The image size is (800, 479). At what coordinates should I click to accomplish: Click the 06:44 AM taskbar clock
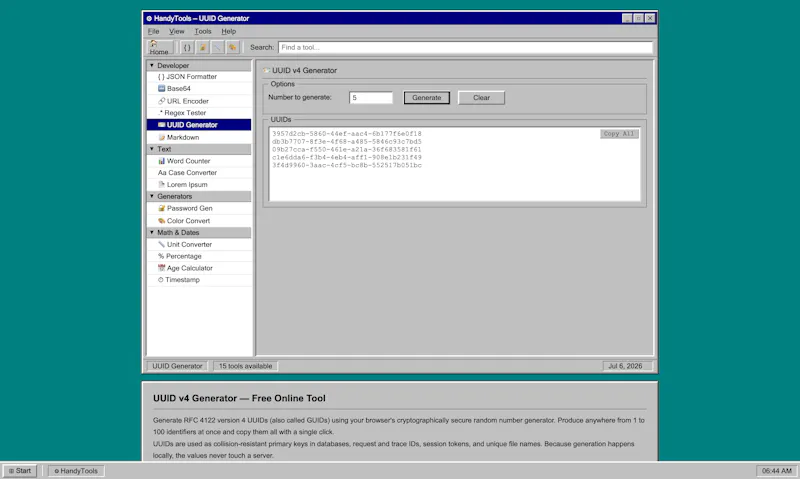(x=777, y=471)
